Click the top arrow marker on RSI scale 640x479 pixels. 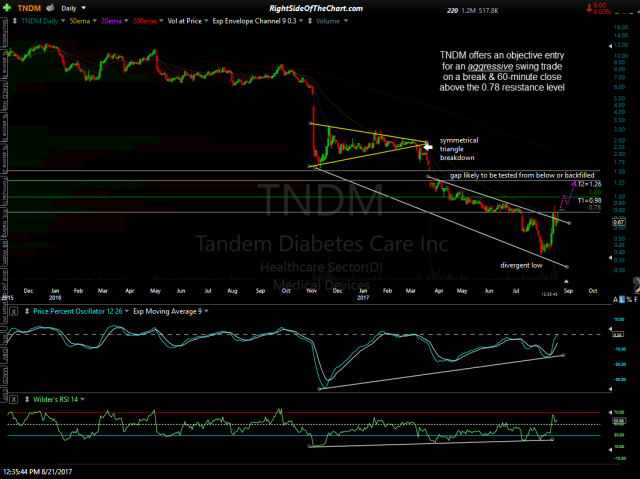[x=610, y=412]
